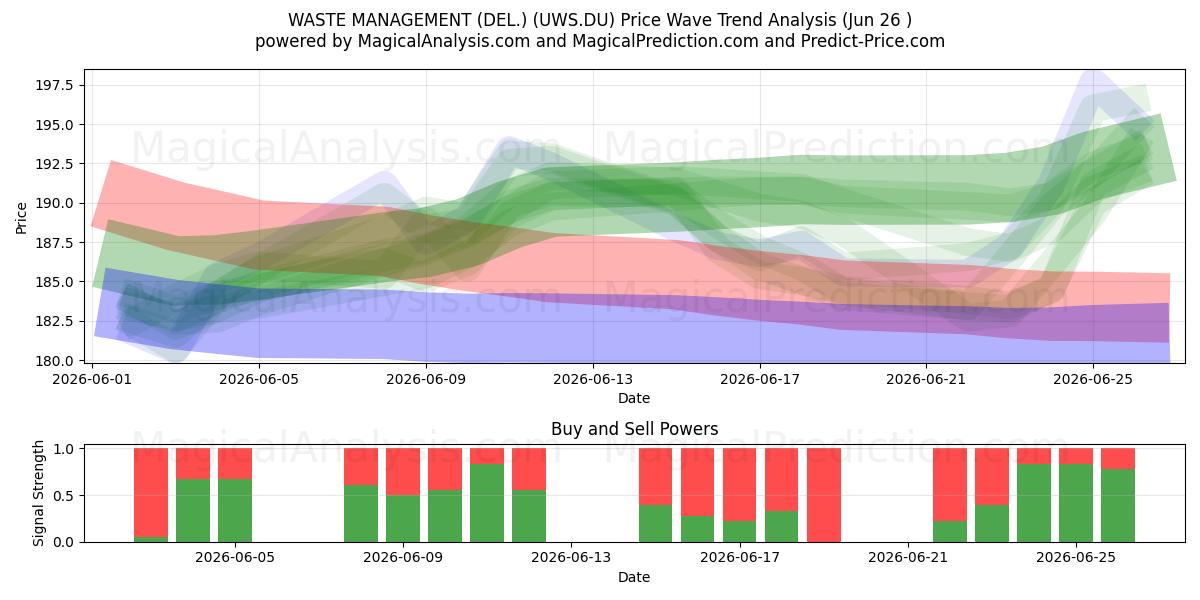Click 2026-06-25 under the Buy and Sell chart
The width and height of the screenshot is (1200, 600).
click(x=1076, y=559)
